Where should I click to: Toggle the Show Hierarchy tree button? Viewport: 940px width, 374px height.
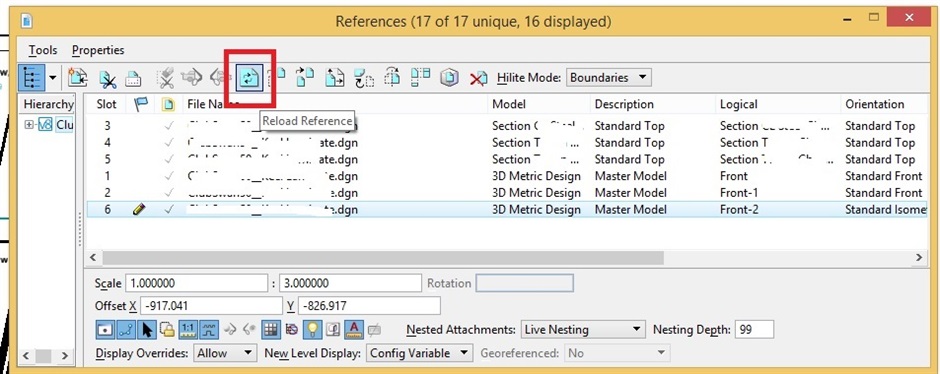point(31,78)
